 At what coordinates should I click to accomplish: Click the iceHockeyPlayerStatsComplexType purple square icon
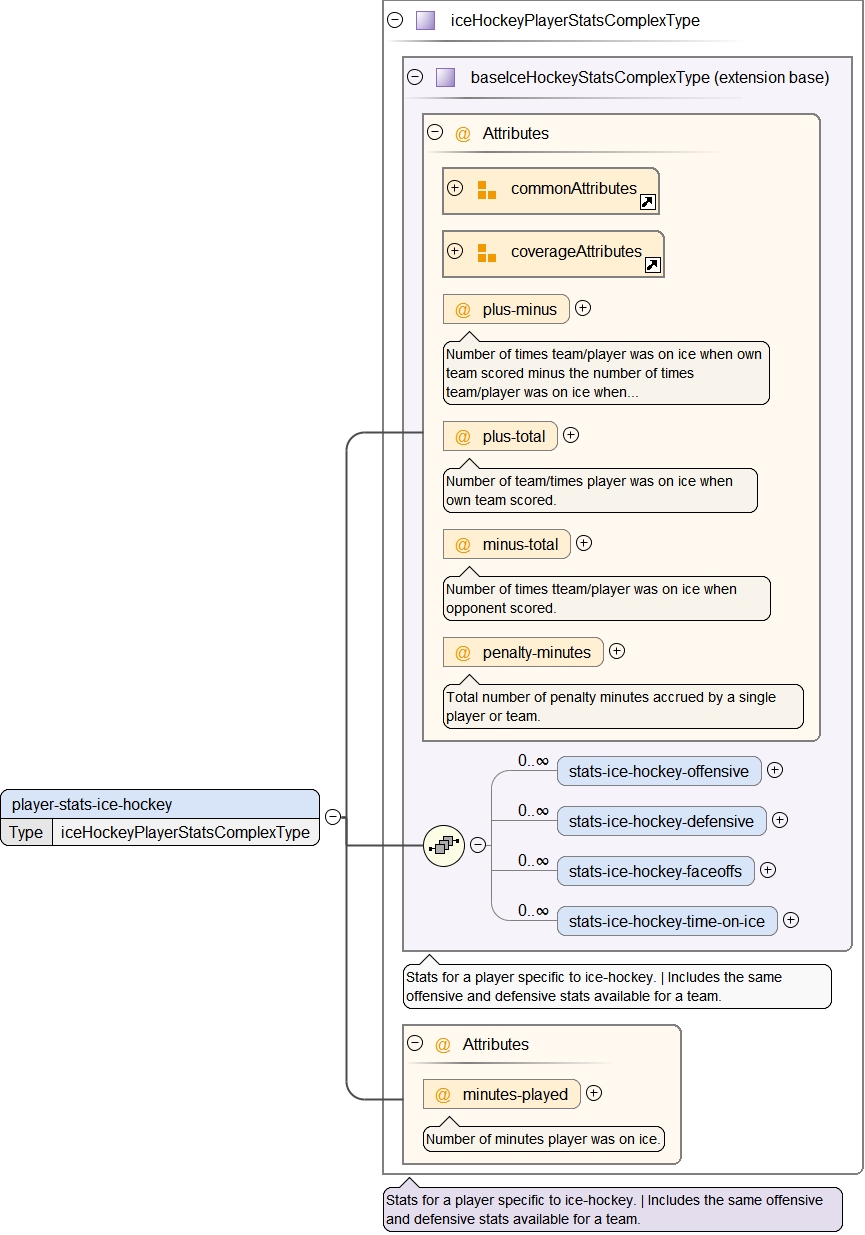click(x=425, y=21)
